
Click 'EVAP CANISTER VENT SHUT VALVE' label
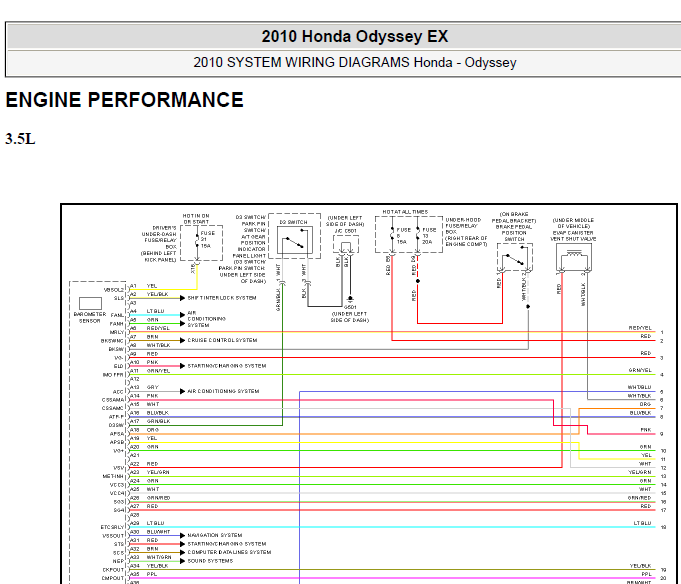tap(573, 236)
